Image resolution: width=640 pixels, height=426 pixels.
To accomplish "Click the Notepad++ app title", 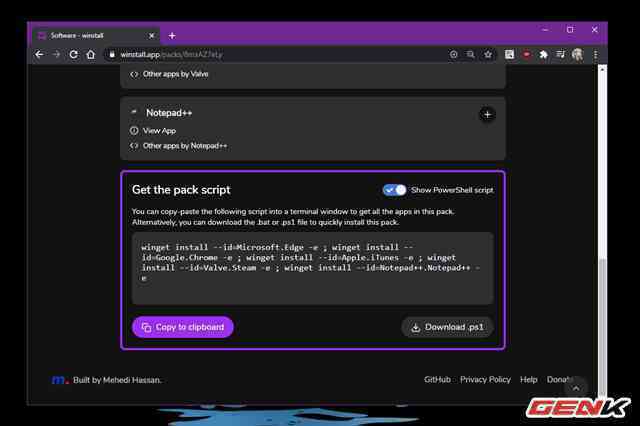I will pos(169,113).
